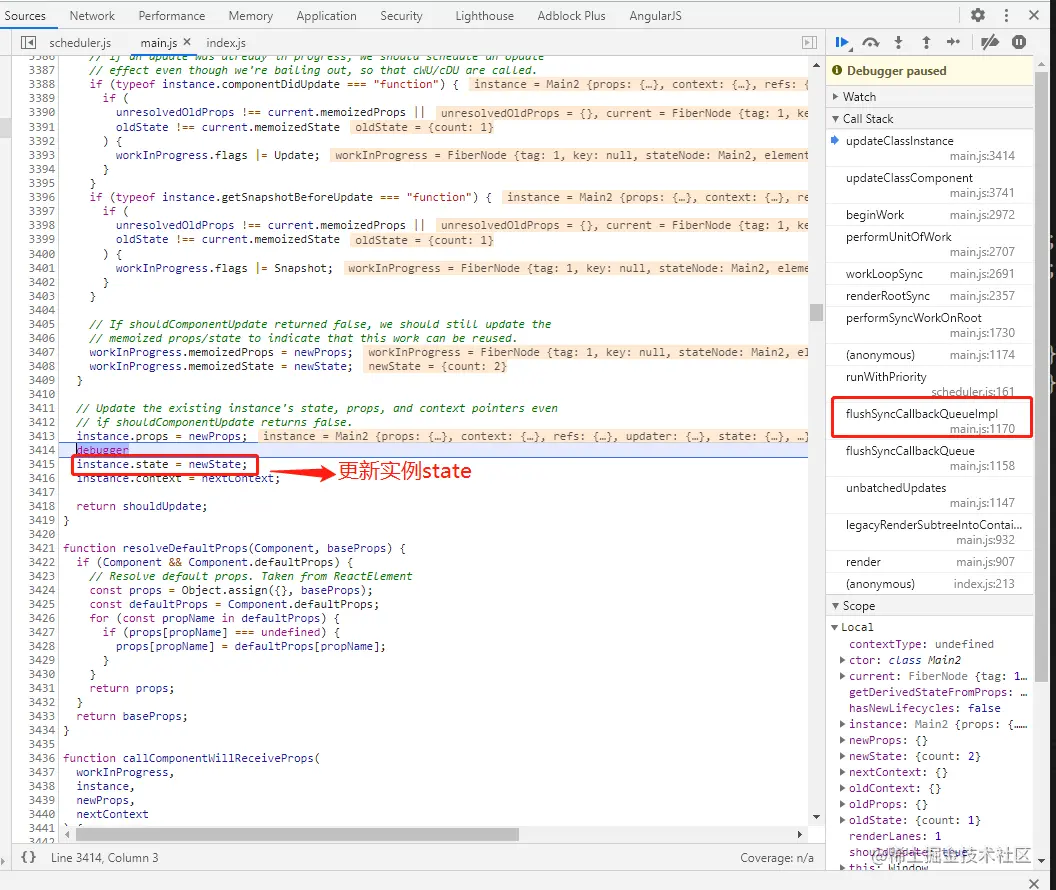Expand the nextContext variable
1056x890 pixels.
842,772
